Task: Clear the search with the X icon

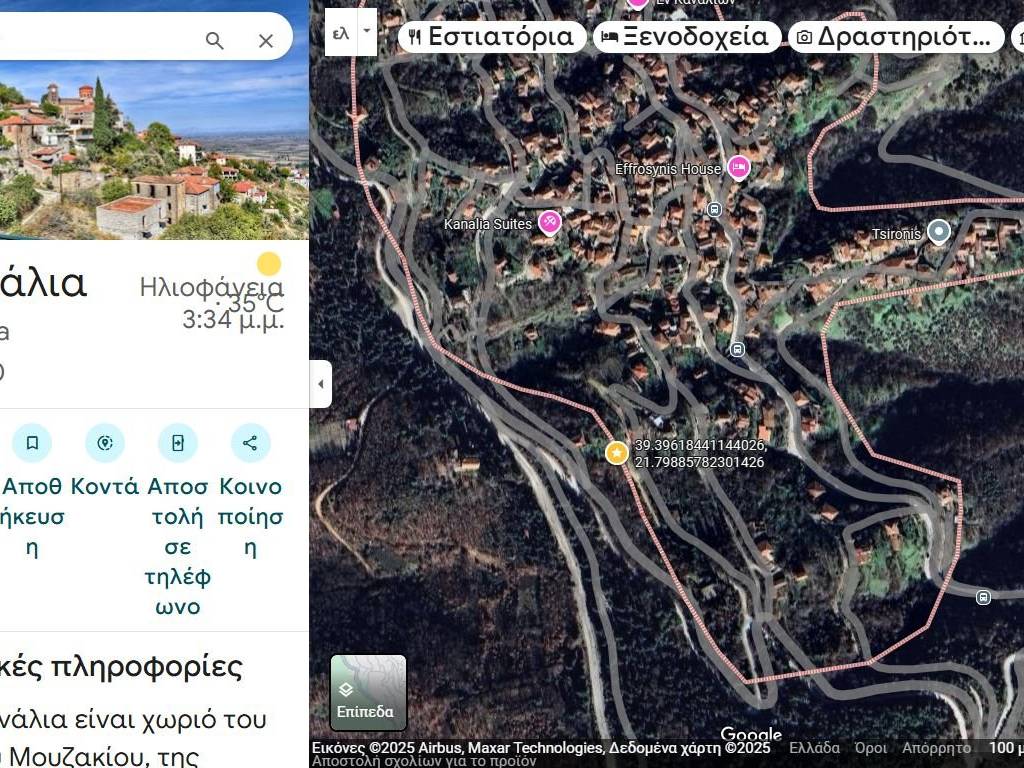Action: [x=266, y=40]
